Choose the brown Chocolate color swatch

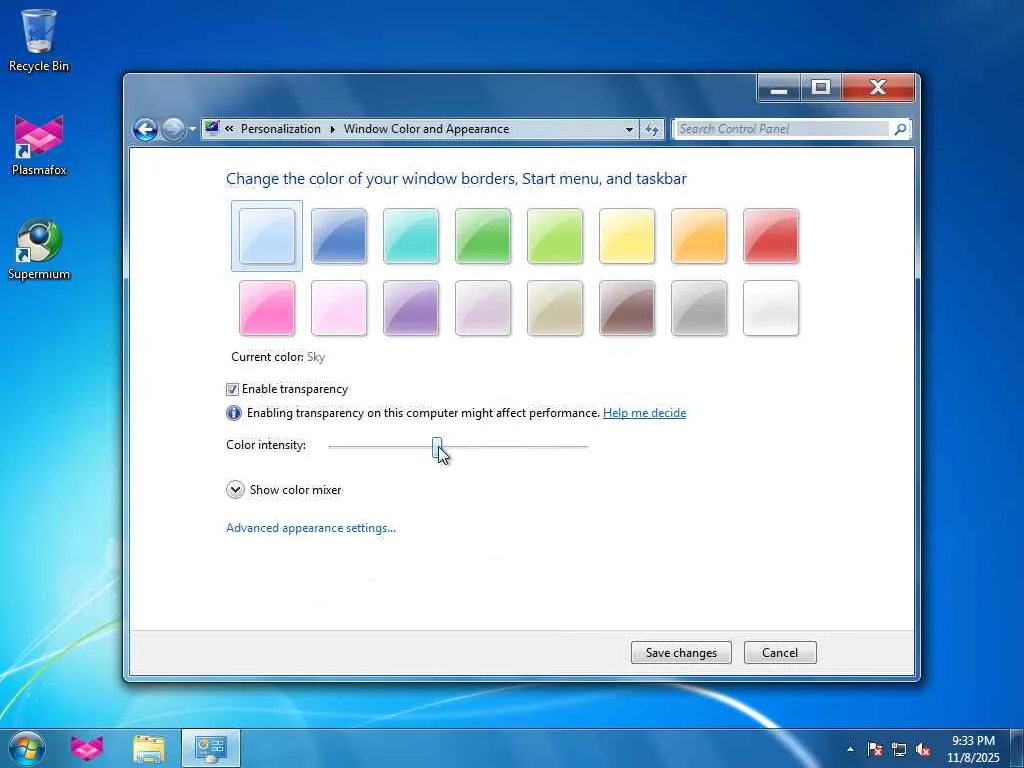coord(627,308)
